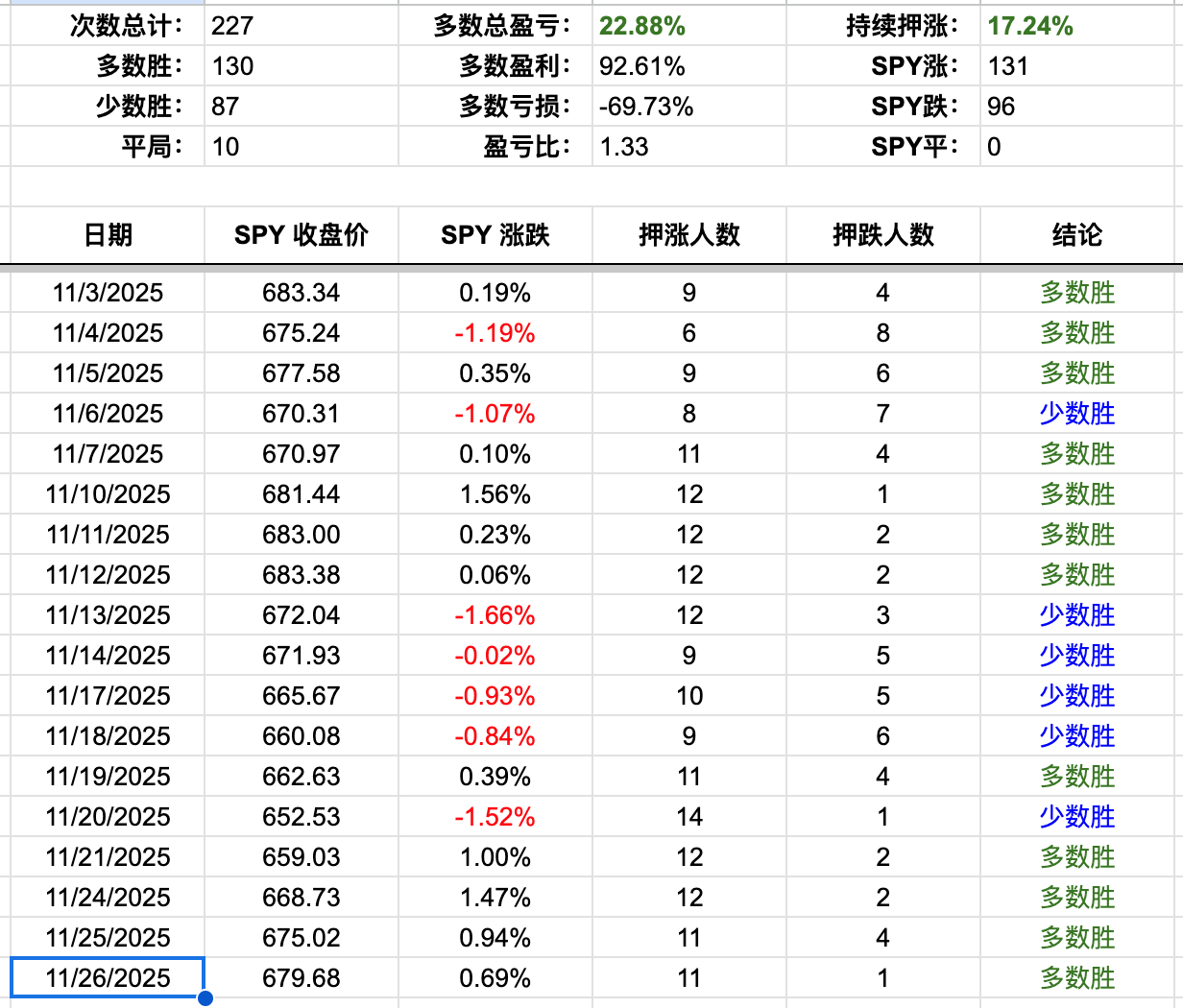1183x1008 pixels.
Task: Click the SPY 收盘价 column header
Action: tap(301, 235)
